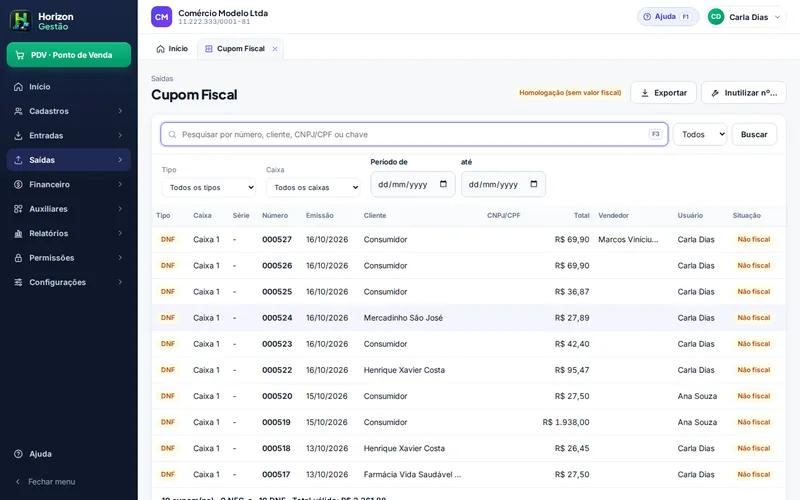Open the Todos os tipos dropdown
This screenshot has height=500, width=800.
209,187
